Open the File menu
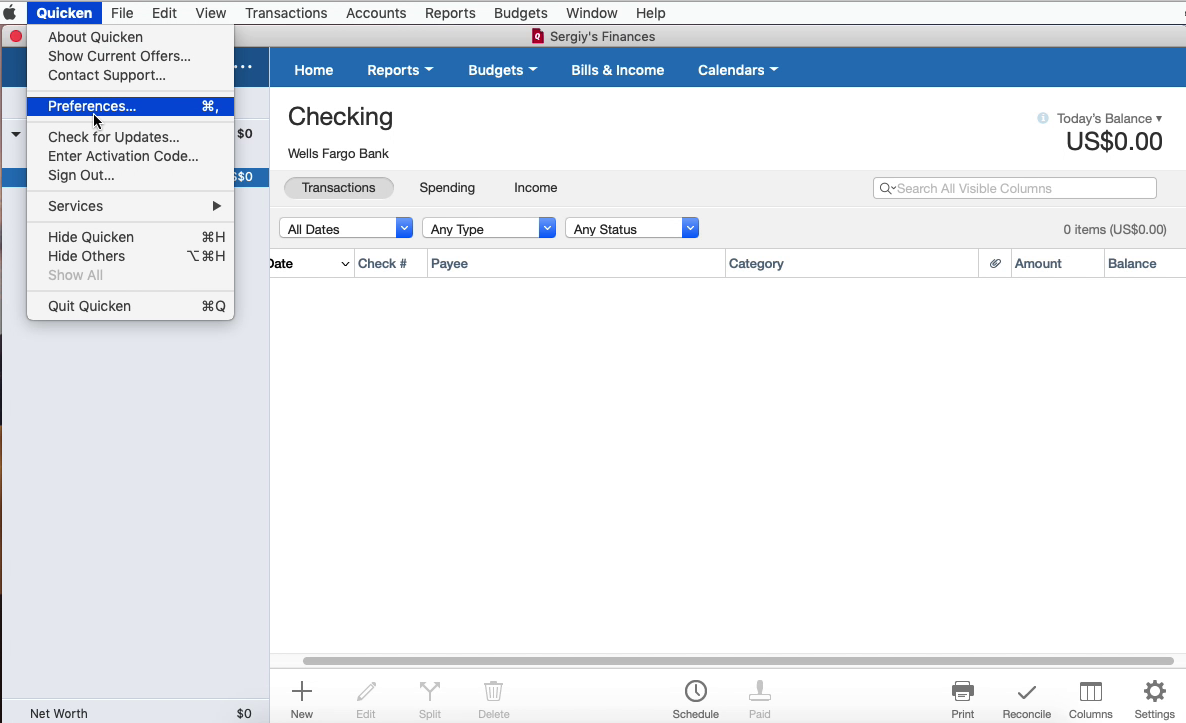This screenshot has height=723, width=1186. (x=122, y=13)
